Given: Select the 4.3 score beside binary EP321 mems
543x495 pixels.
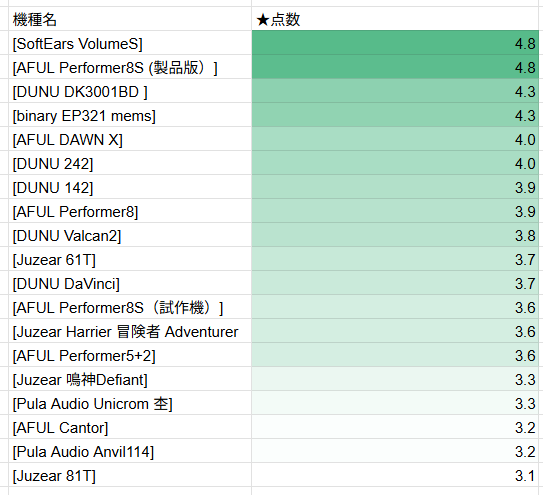Looking at the screenshot, I should (x=395, y=115).
